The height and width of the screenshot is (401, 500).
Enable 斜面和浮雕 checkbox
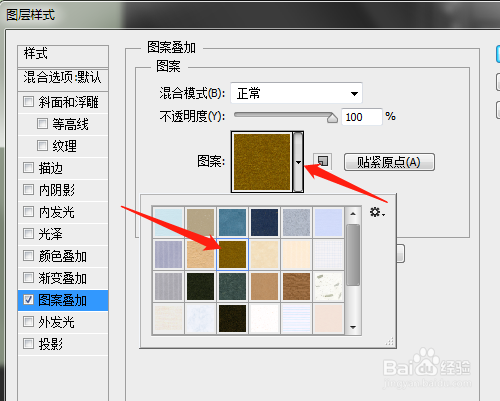coord(28,102)
